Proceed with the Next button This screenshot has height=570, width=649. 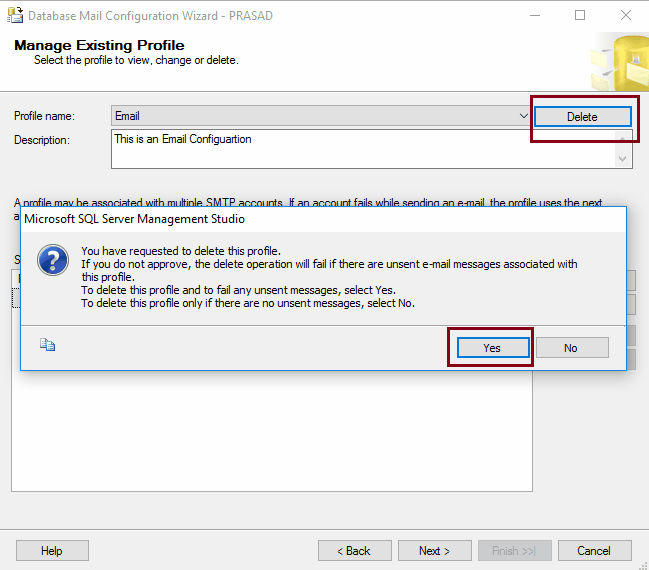pyautogui.click(x=434, y=551)
